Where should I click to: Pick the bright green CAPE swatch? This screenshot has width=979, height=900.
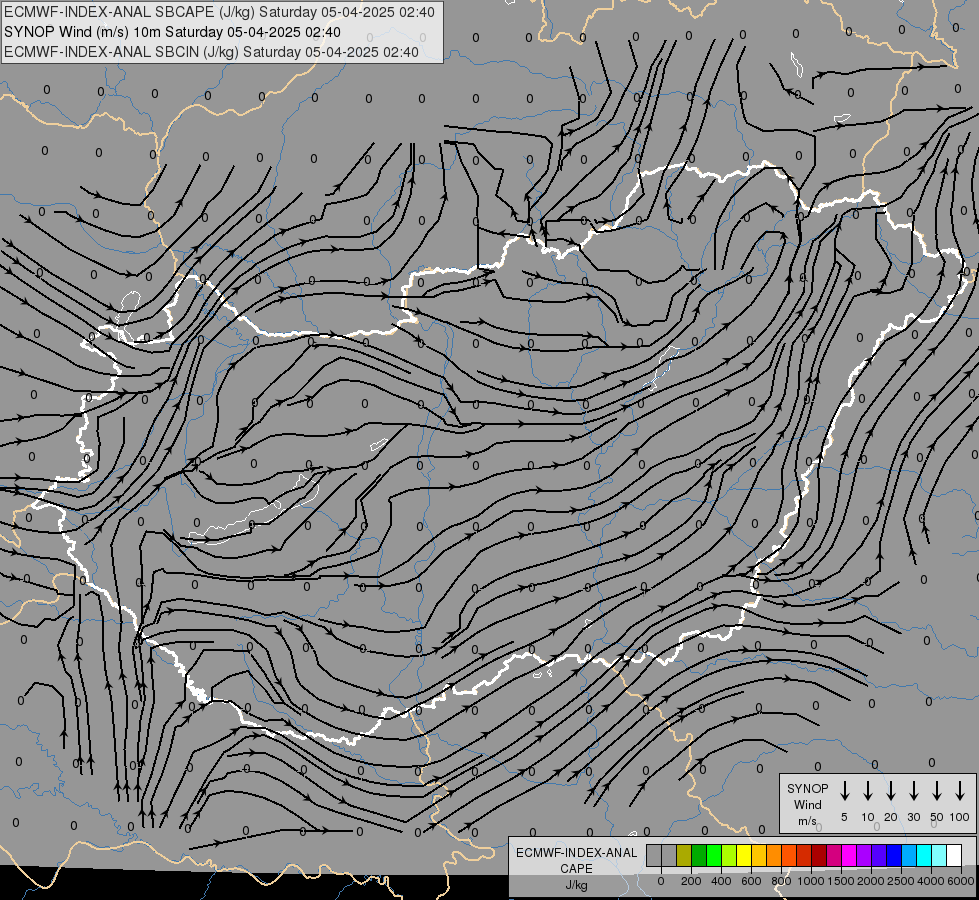714,855
